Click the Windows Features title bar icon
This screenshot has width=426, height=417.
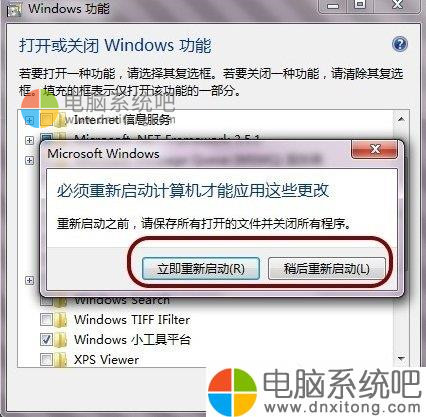(x=13, y=9)
